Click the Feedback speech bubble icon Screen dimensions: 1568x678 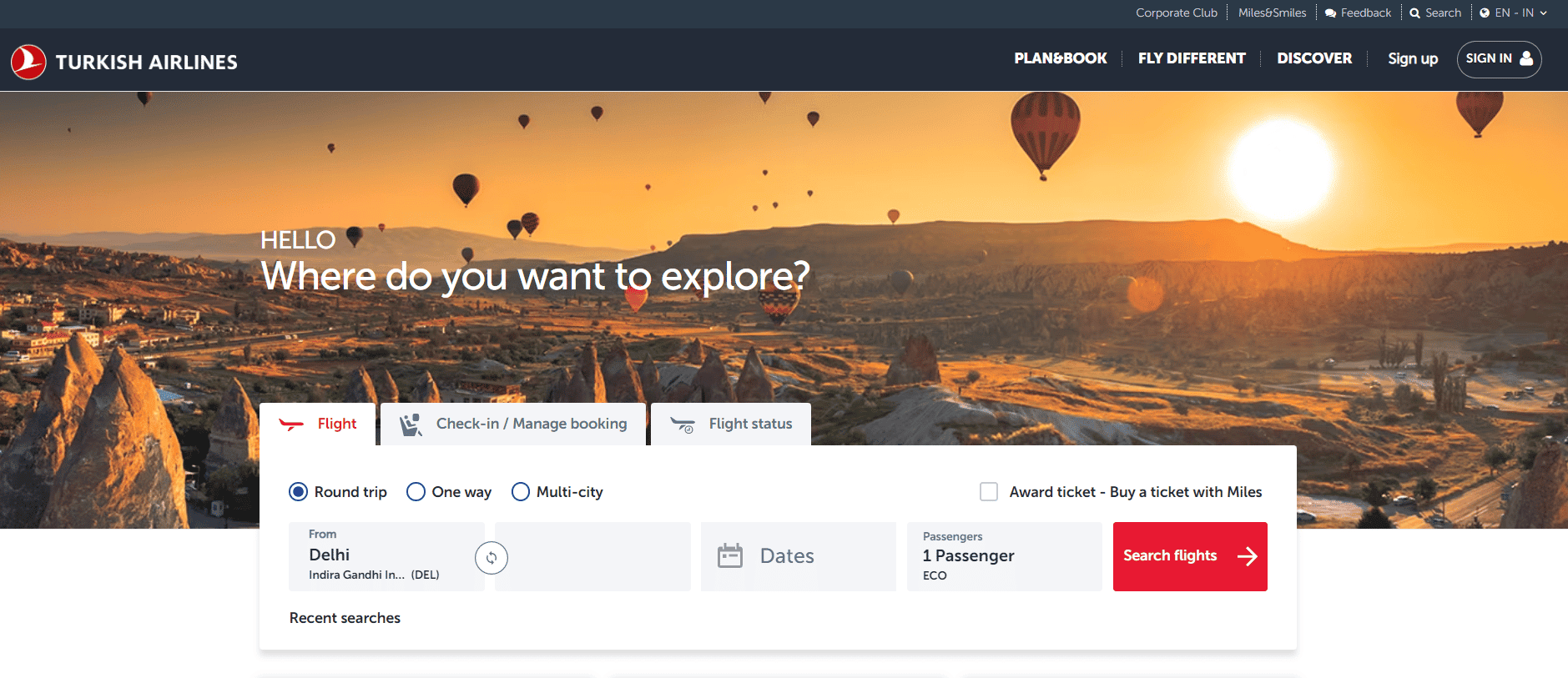click(1330, 13)
